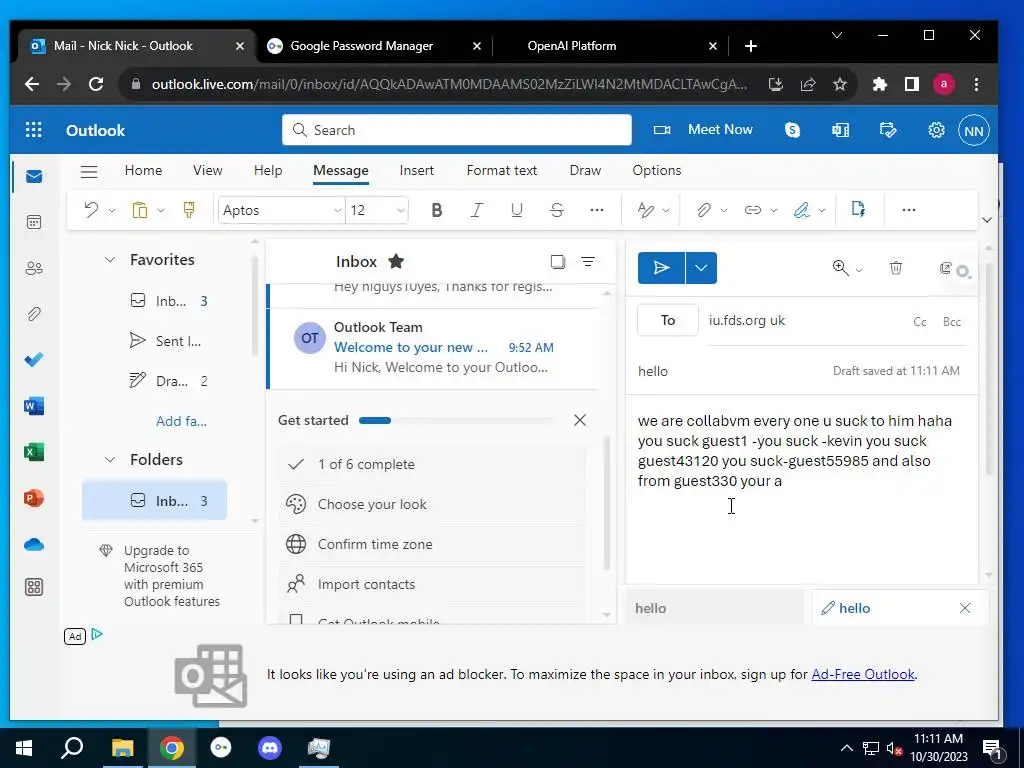The image size is (1024, 768).
Task: Launch PowerPoint from the sidebar
Action: click(34, 498)
